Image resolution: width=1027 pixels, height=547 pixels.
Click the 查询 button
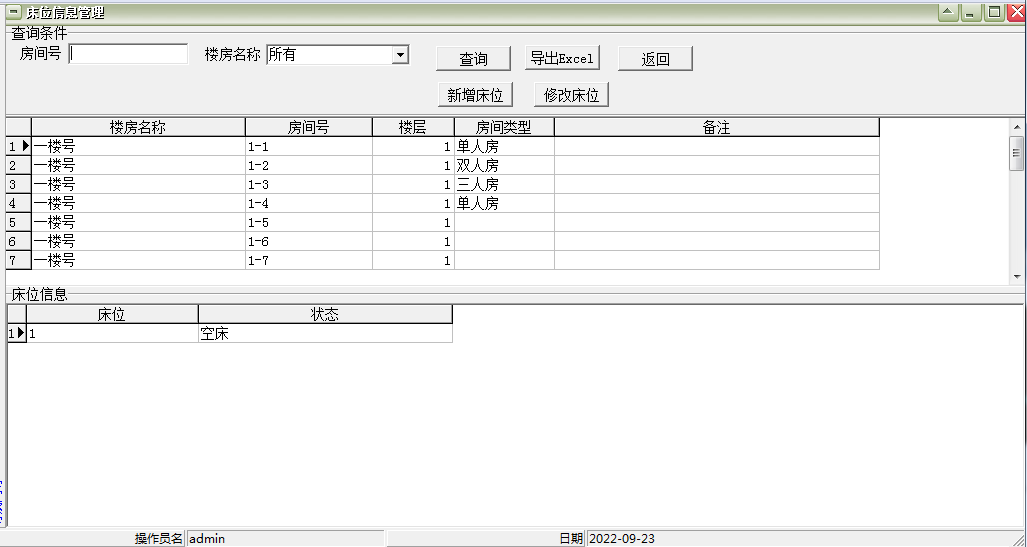[x=474, y=59]
